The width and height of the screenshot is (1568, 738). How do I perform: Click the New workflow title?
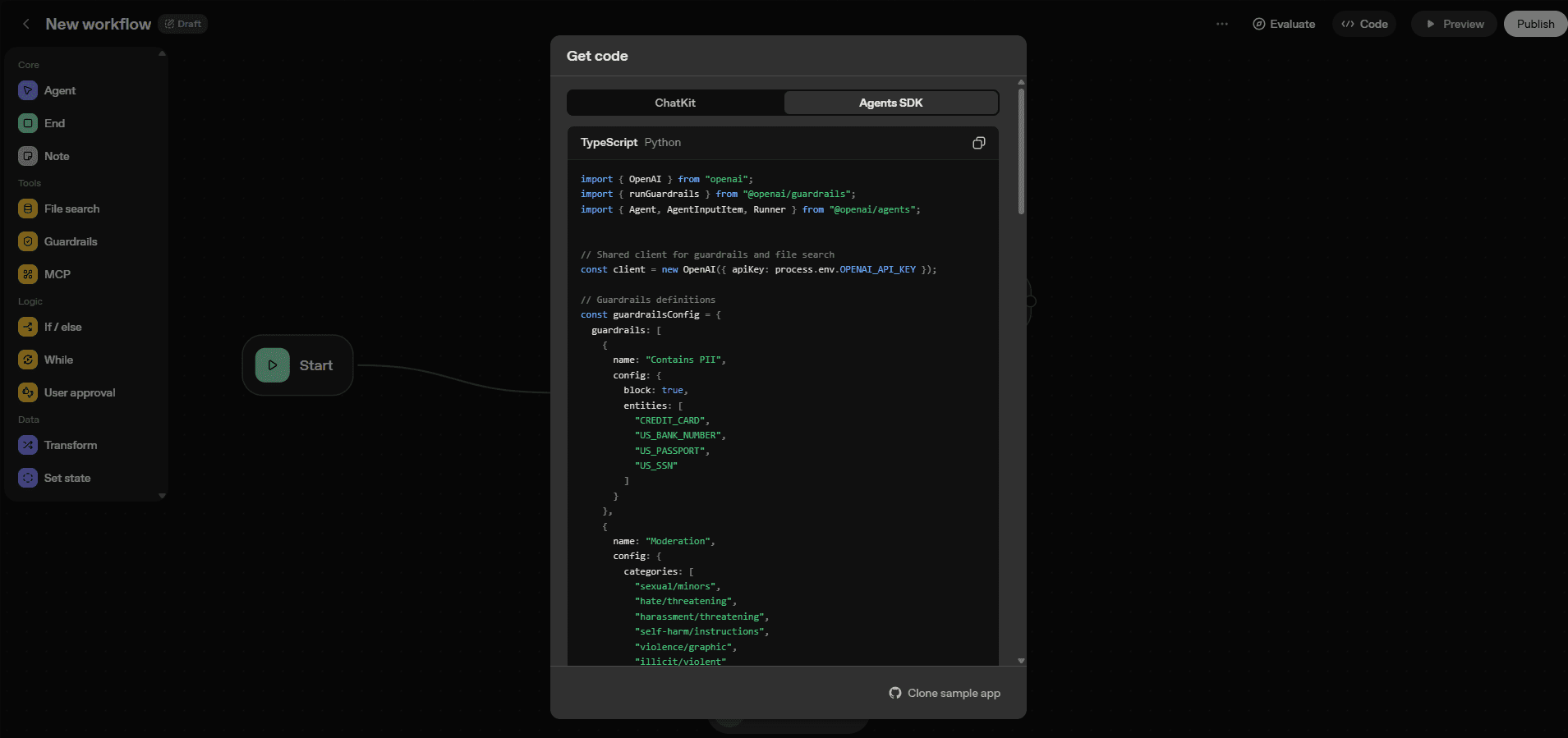(x=98, y=24)
